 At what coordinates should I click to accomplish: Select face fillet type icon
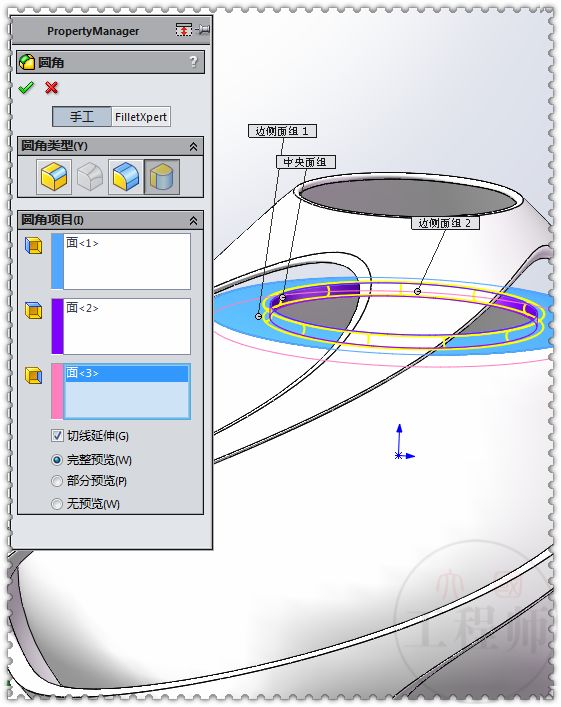click(x=126, y=177)
